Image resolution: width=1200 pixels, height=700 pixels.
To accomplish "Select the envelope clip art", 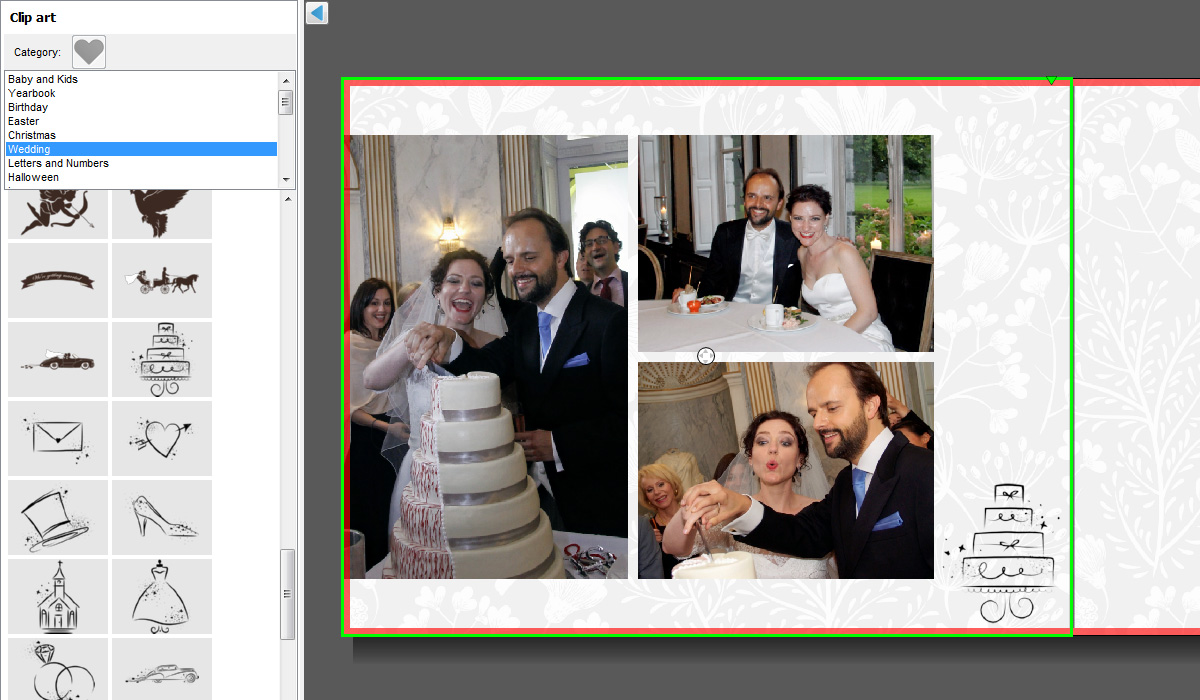I will (58, 438).
